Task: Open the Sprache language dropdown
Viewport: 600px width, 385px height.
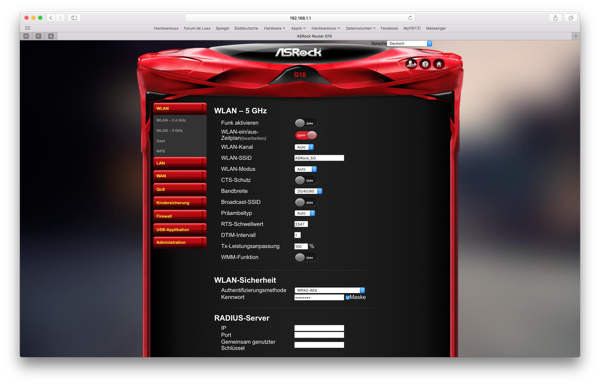Action: click(x=409, y=43)
